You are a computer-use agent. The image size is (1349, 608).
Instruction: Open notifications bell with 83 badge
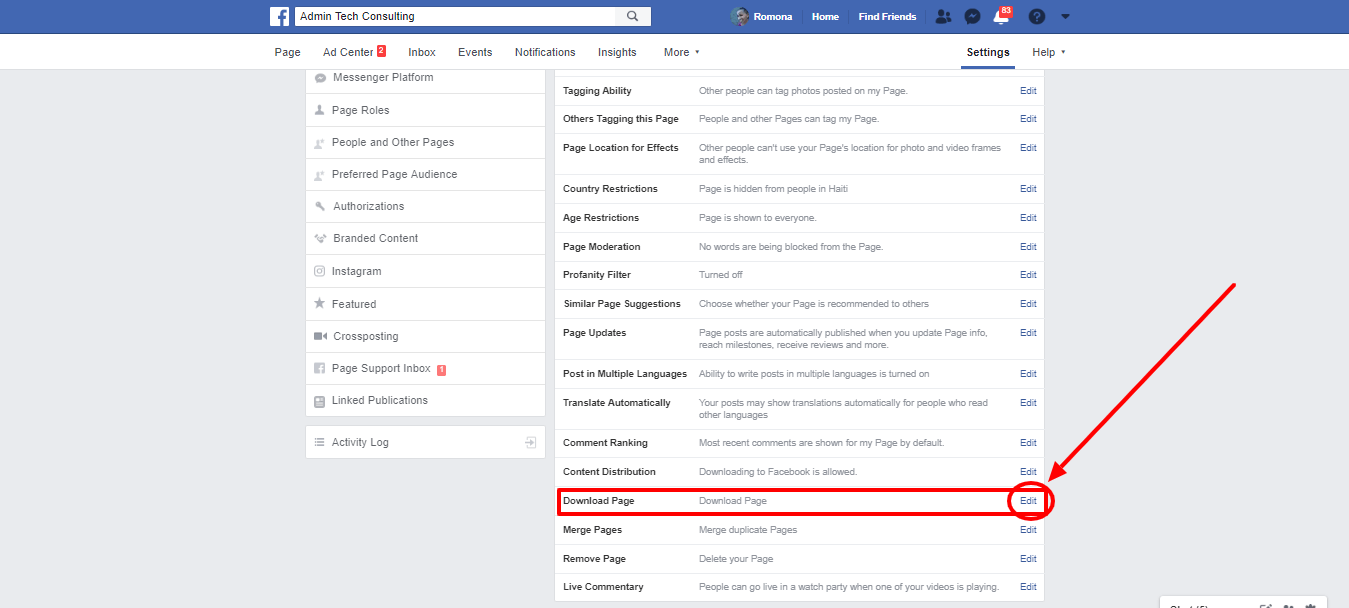click(1001, 16)
